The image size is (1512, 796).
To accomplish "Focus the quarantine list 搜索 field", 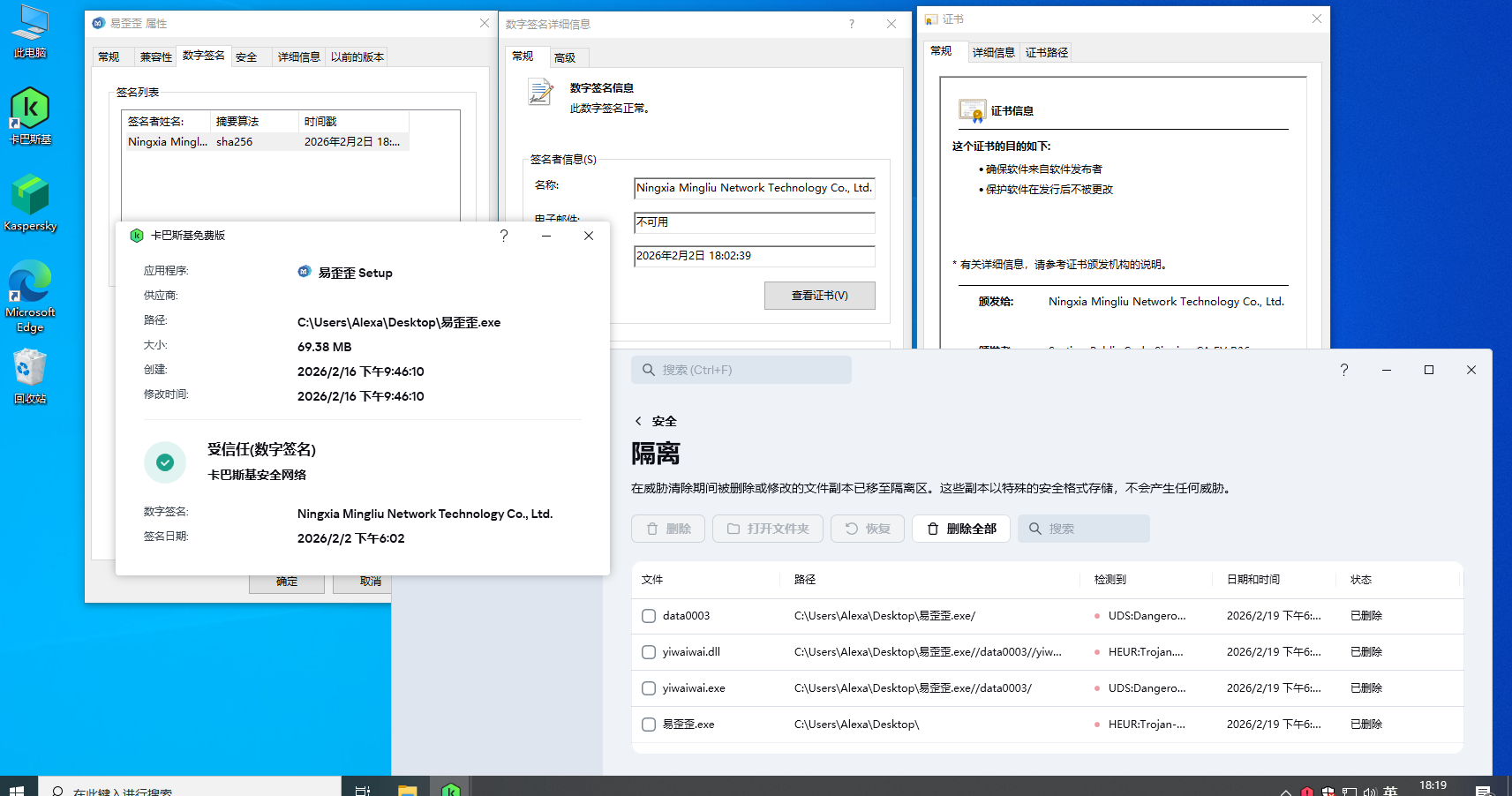I will (x=1084, y=529).
